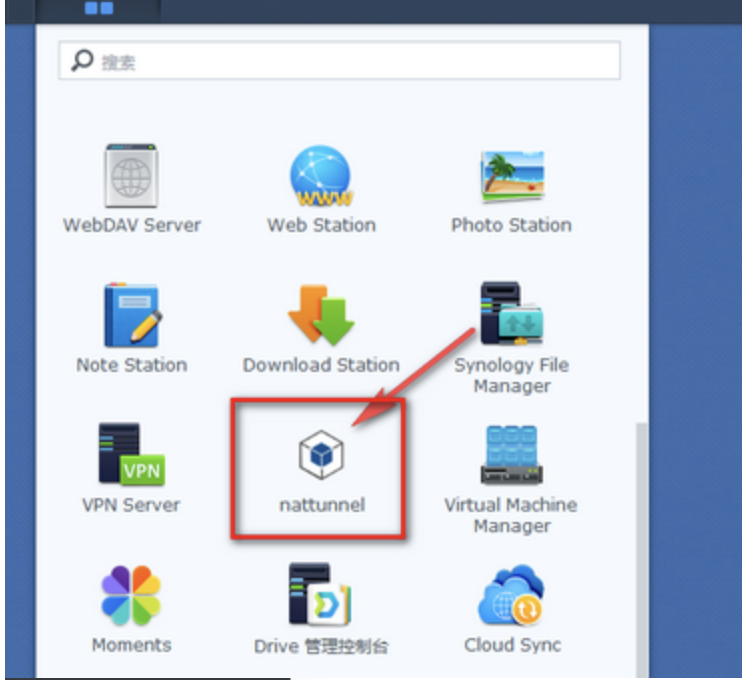The height and width of the screenshot is (680, 742).
Task: Open the WebDAV Server package
Action: tap(131, 176)
